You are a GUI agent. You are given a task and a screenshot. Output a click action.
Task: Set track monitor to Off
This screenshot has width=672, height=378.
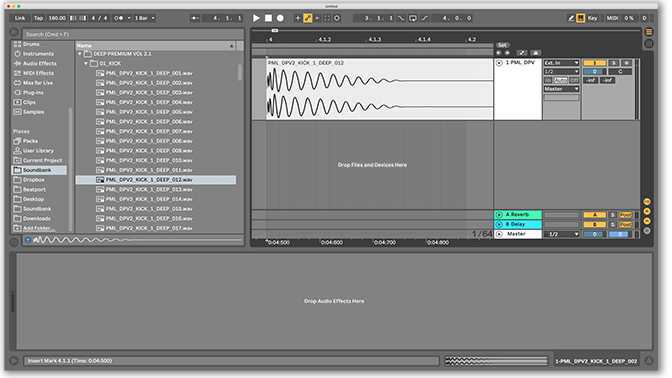point(574,80)
